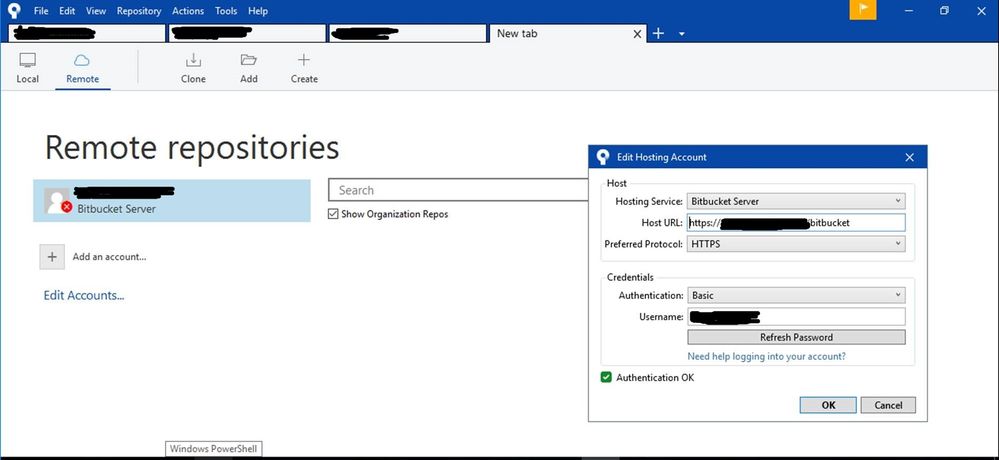Click the Host URL input field
This screenshot has width=999, height=460.
[796, 222]
